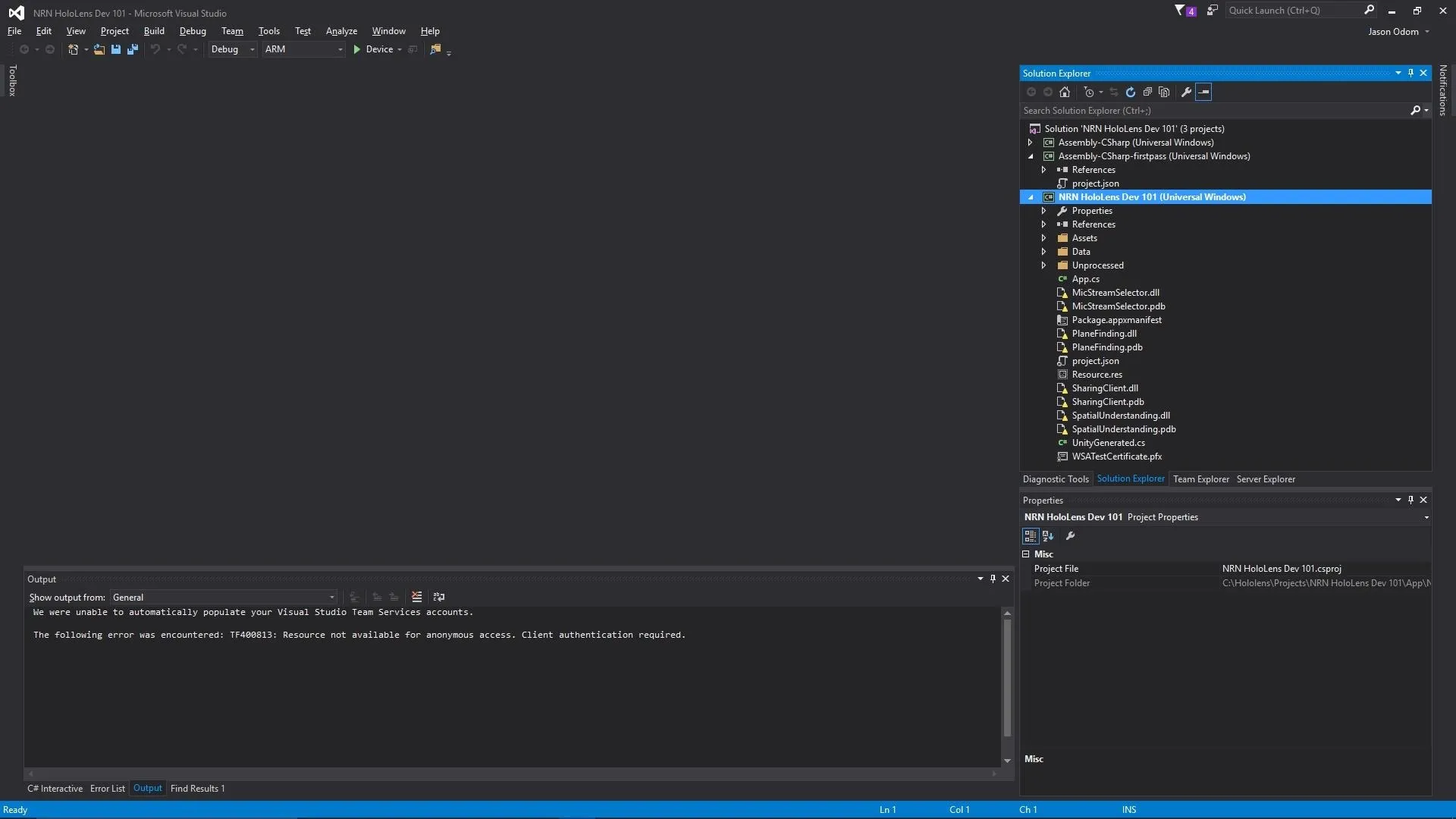
Task: Open the Analyze menu
Action: point(341,31)
